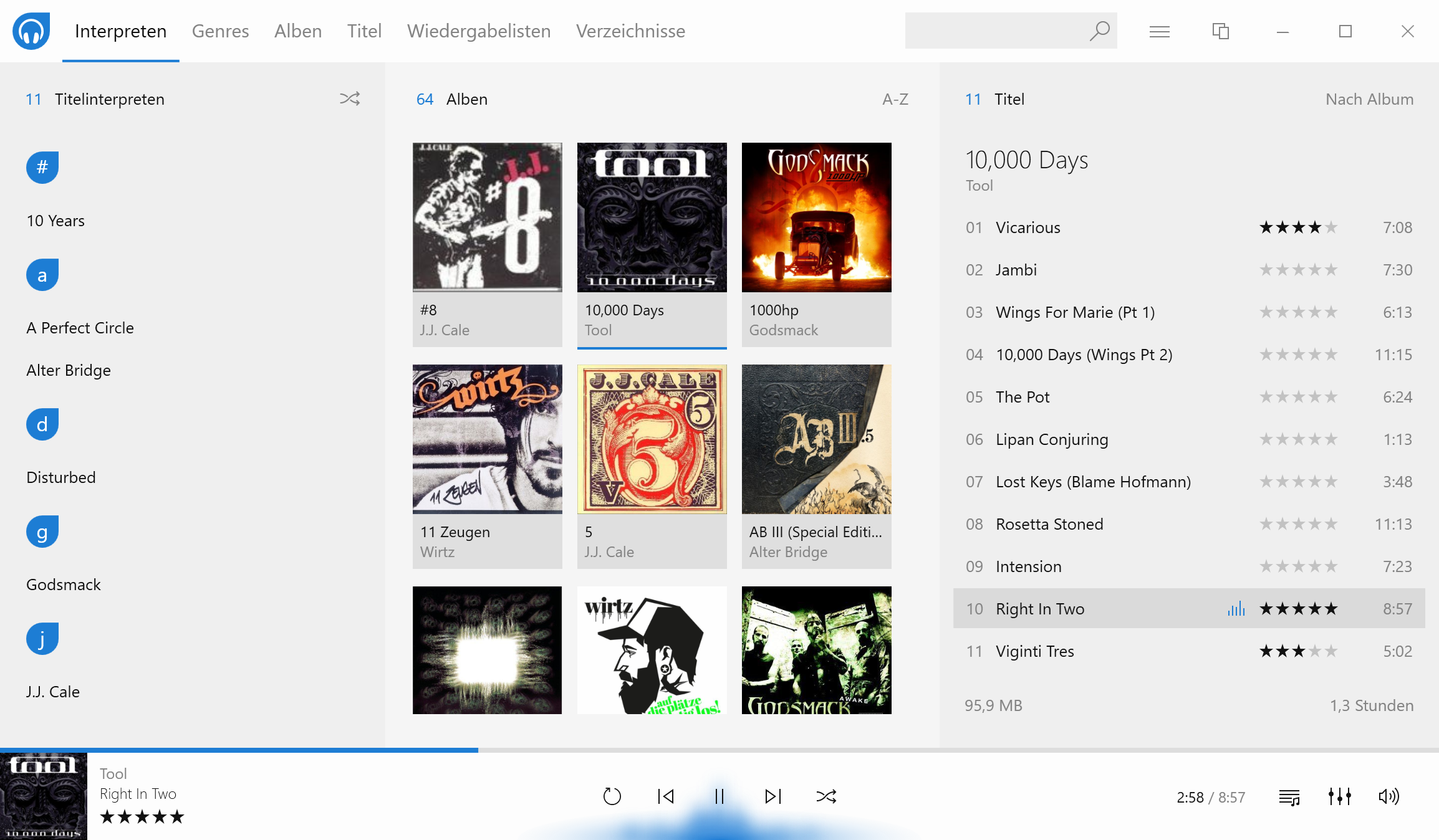Screen dimensions: 1439x840
Task: Jump to the 'd' letter index bubble
Action: [42, 424]
